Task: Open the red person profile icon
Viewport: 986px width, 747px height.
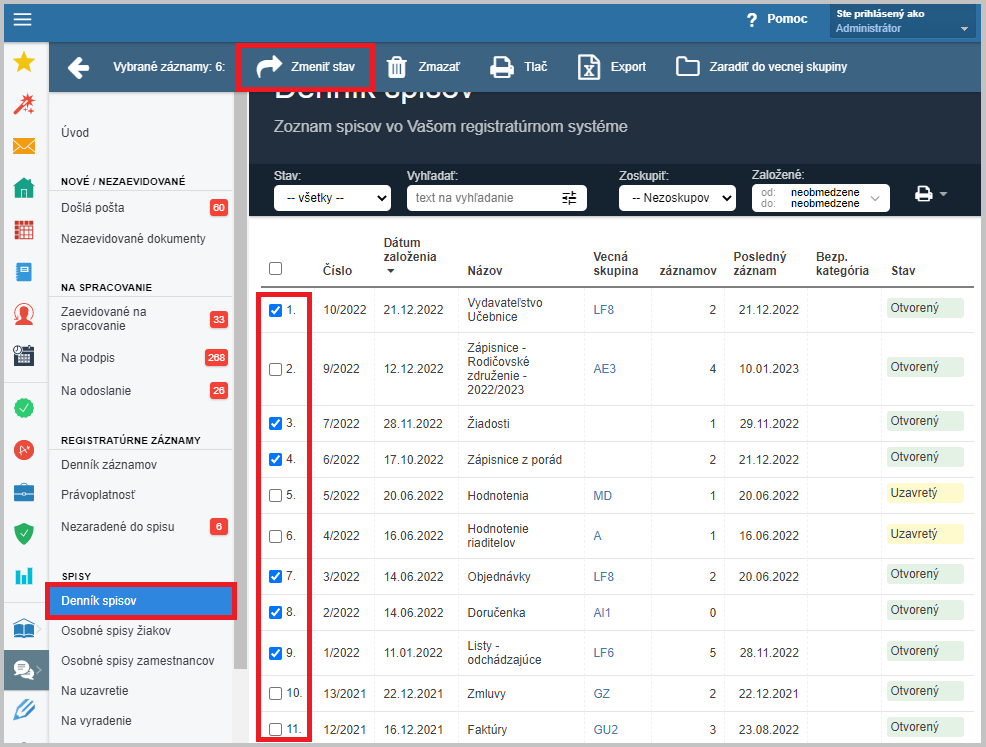Action: click(24, 314)
